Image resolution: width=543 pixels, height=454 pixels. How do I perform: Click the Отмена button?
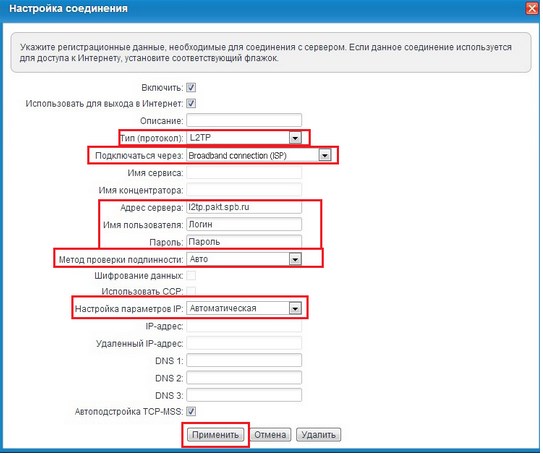click(x=270, y=435)
